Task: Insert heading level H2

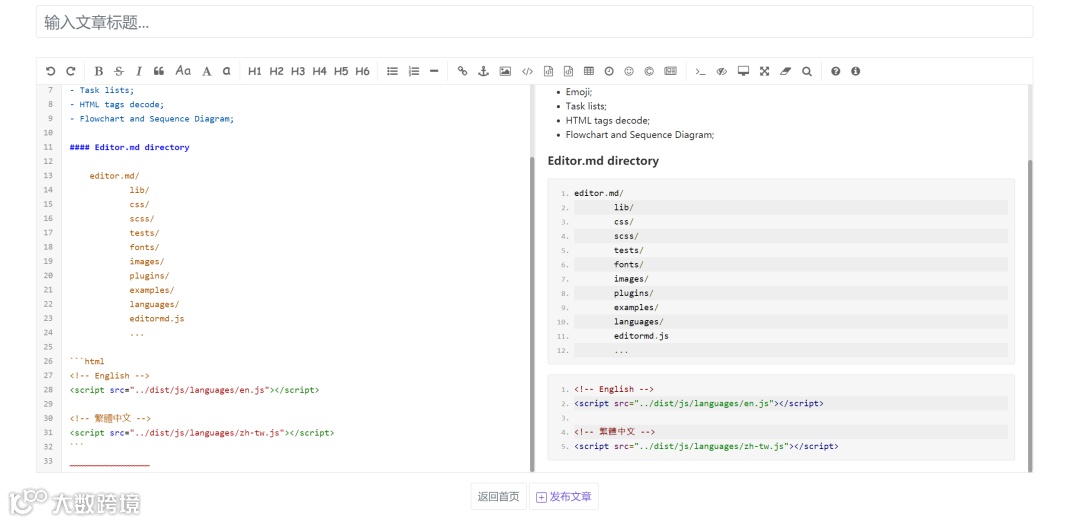Action: (x=276, y=71)
